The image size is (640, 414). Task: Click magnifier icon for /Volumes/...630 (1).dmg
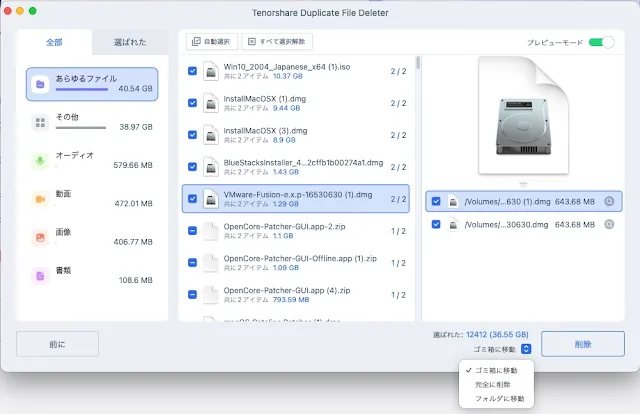(609, 201)
